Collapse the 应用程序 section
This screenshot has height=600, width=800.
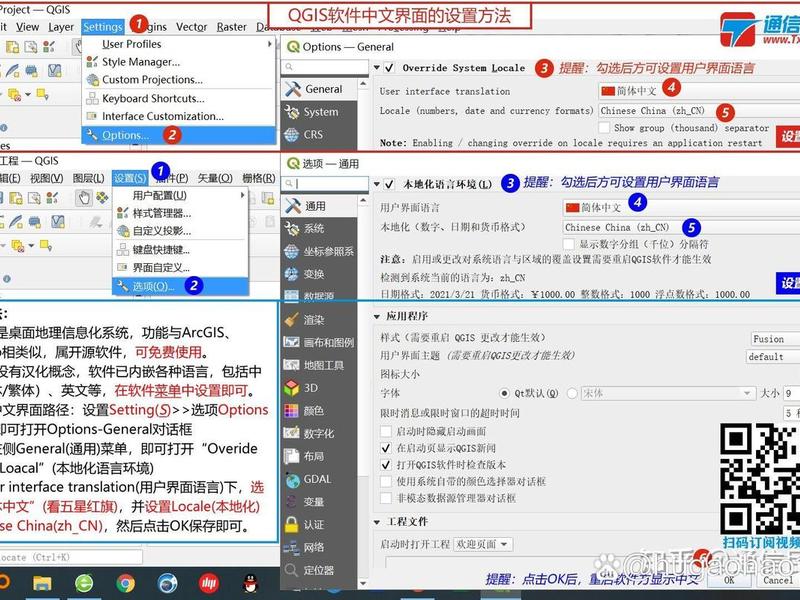coord(377,316)
